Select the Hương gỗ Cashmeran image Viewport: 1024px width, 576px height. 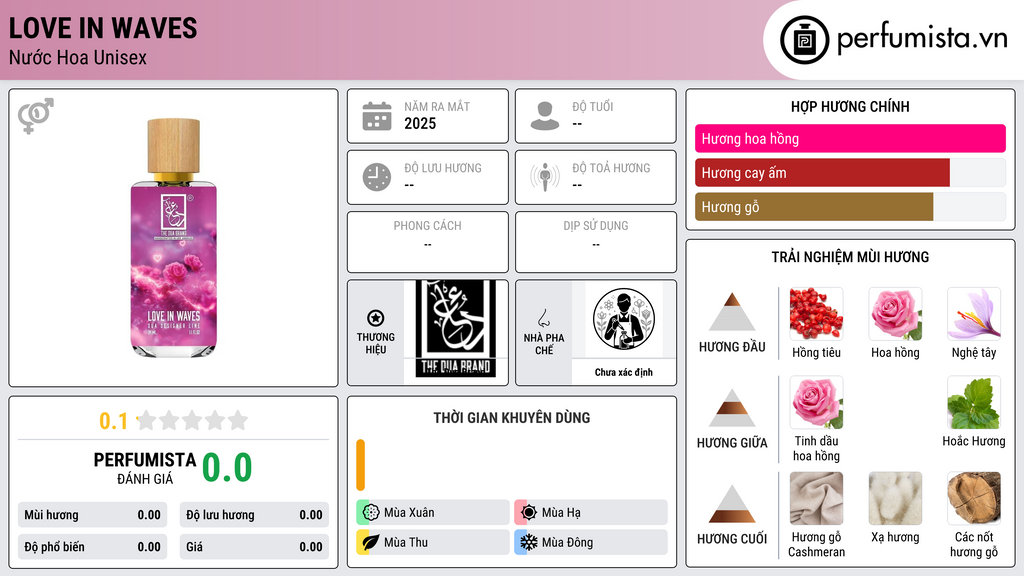(x=816, y=498)
